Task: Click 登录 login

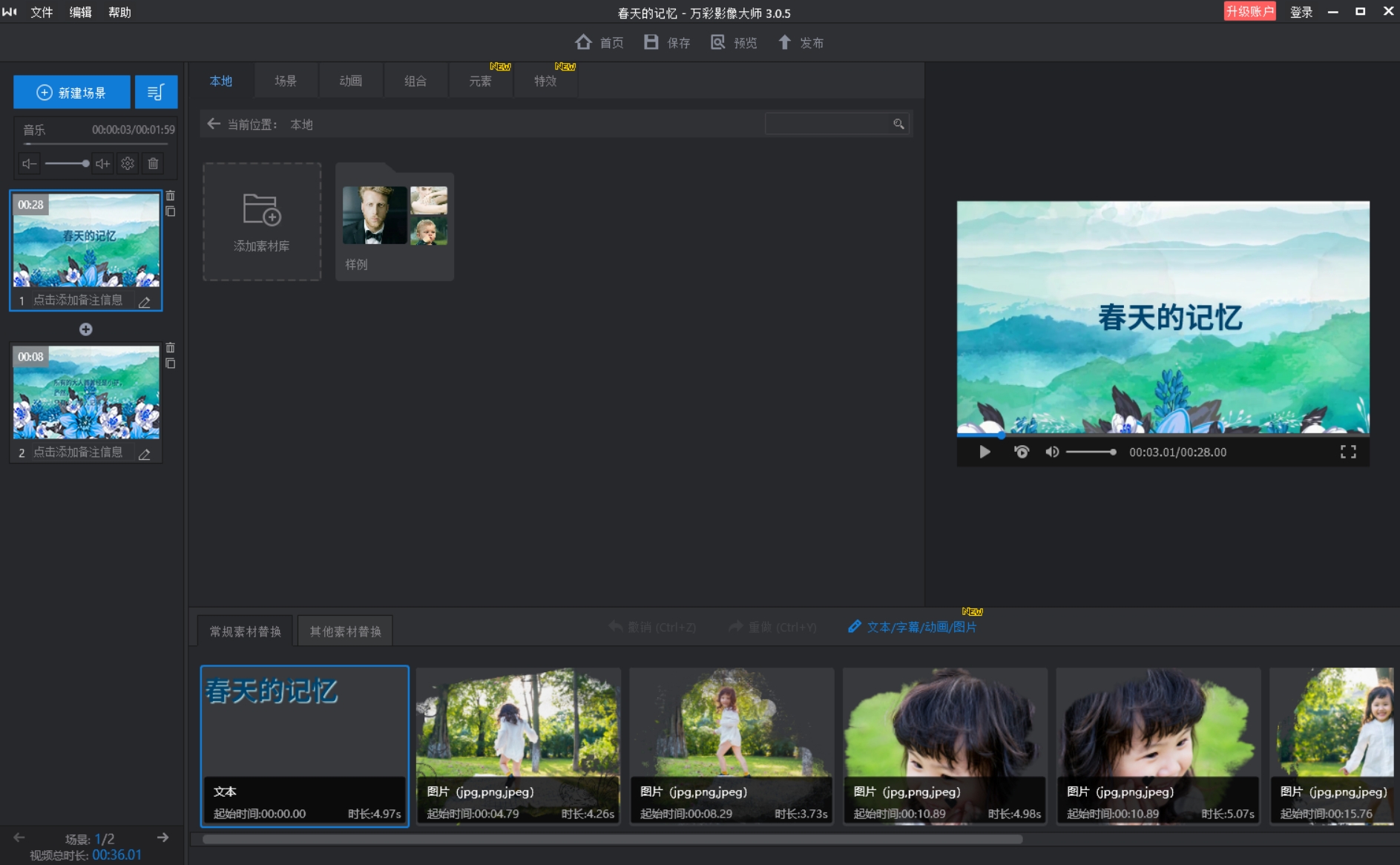Action: [x=1301, y=12]
